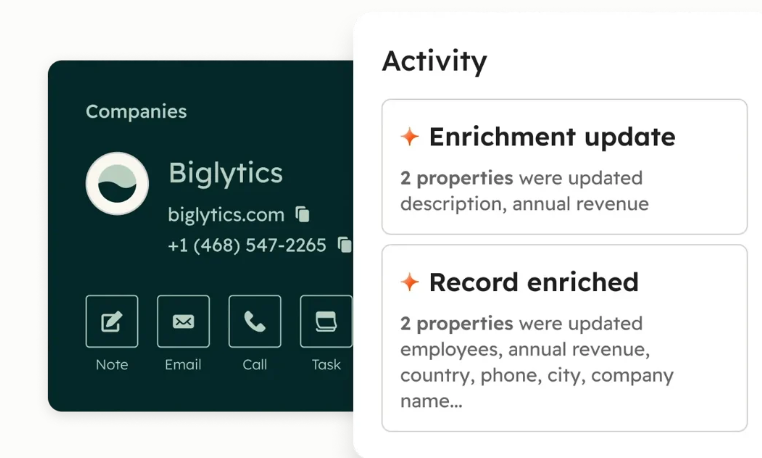Click the truncated "name..." text
Screen dimensions: 762x458
431,401
